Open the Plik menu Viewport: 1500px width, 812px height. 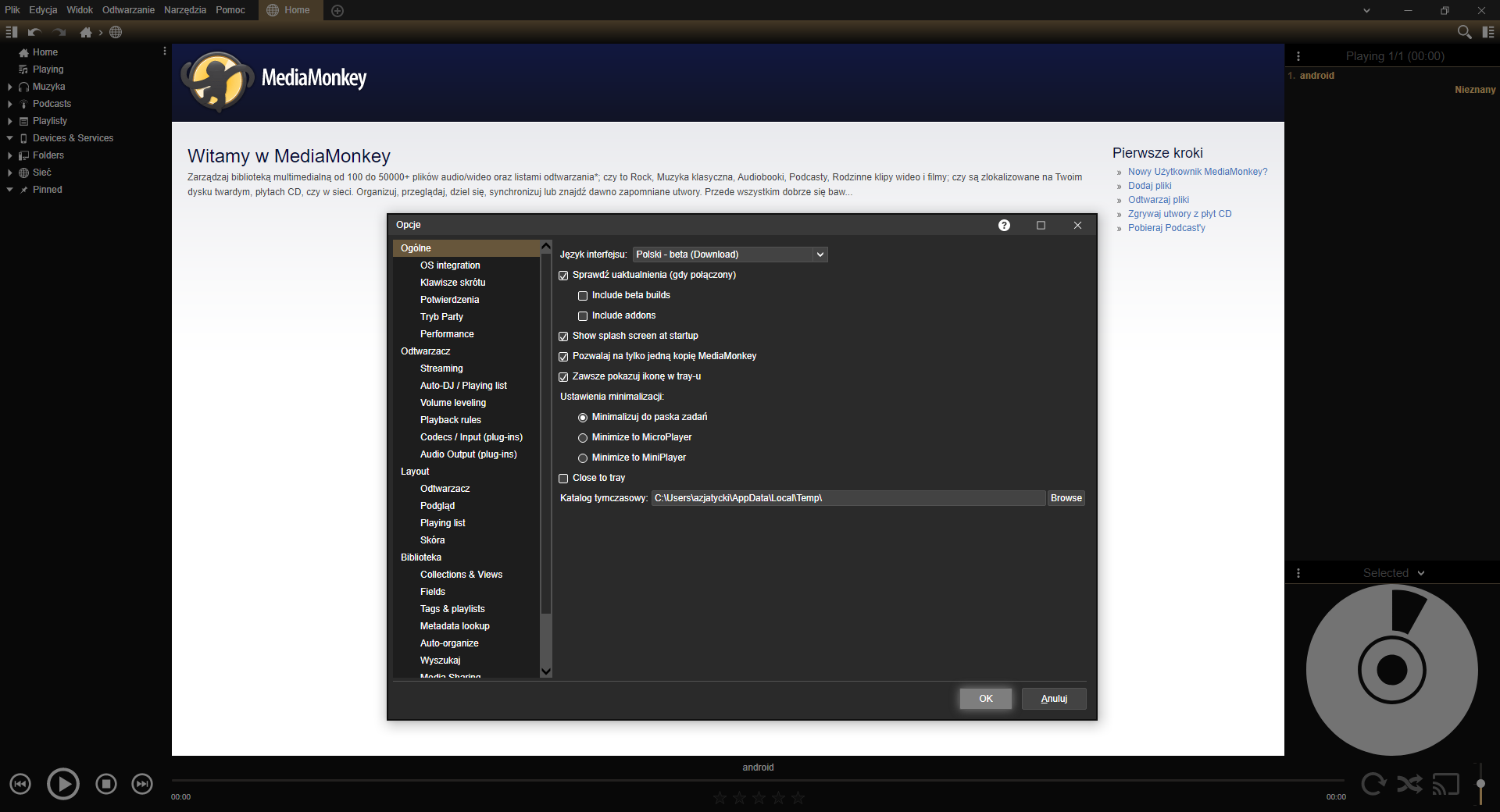[12, 10]
